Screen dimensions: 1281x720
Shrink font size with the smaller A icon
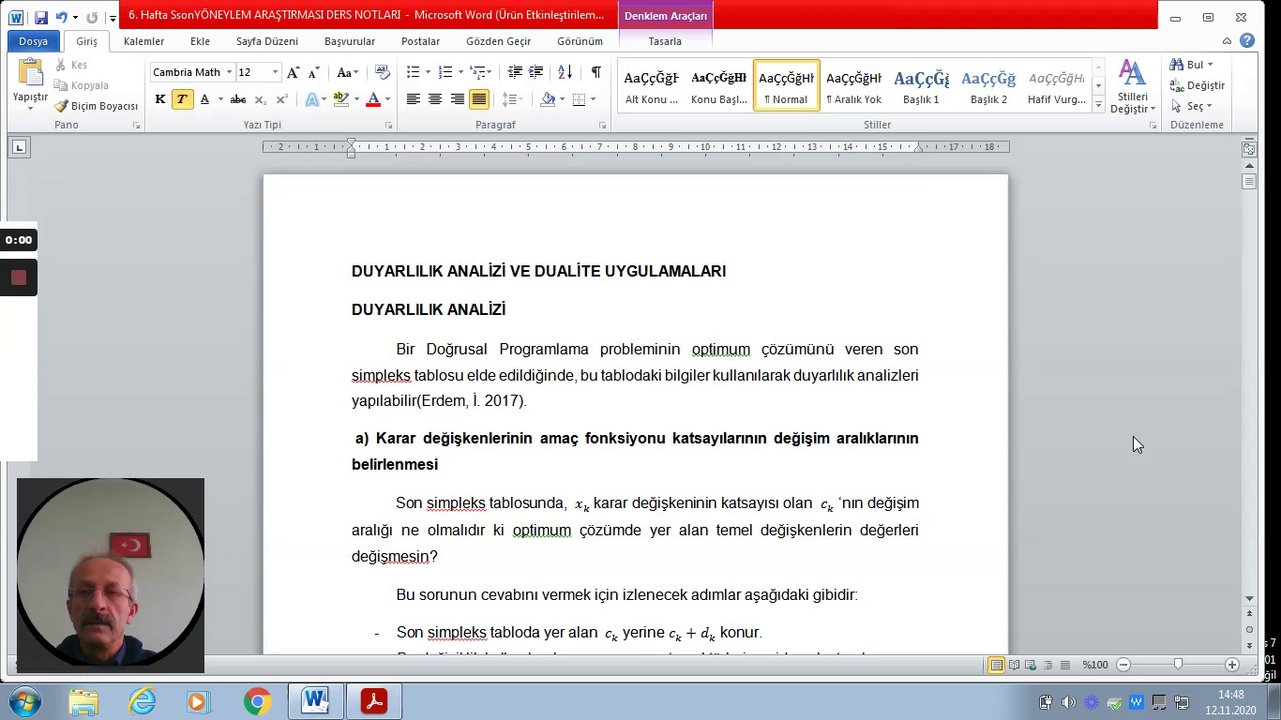(314, 73)
